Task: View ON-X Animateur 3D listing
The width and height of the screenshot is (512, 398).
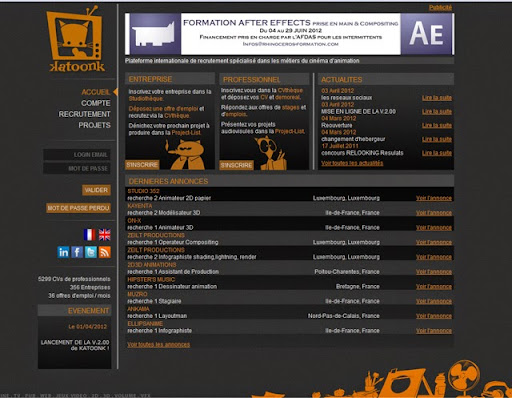Action: pyautogui.click(x=434, y=227)
